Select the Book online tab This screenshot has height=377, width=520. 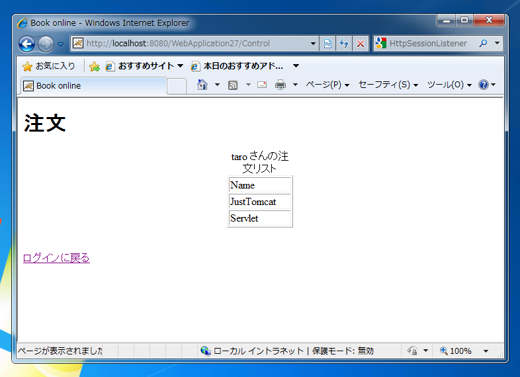93,86
